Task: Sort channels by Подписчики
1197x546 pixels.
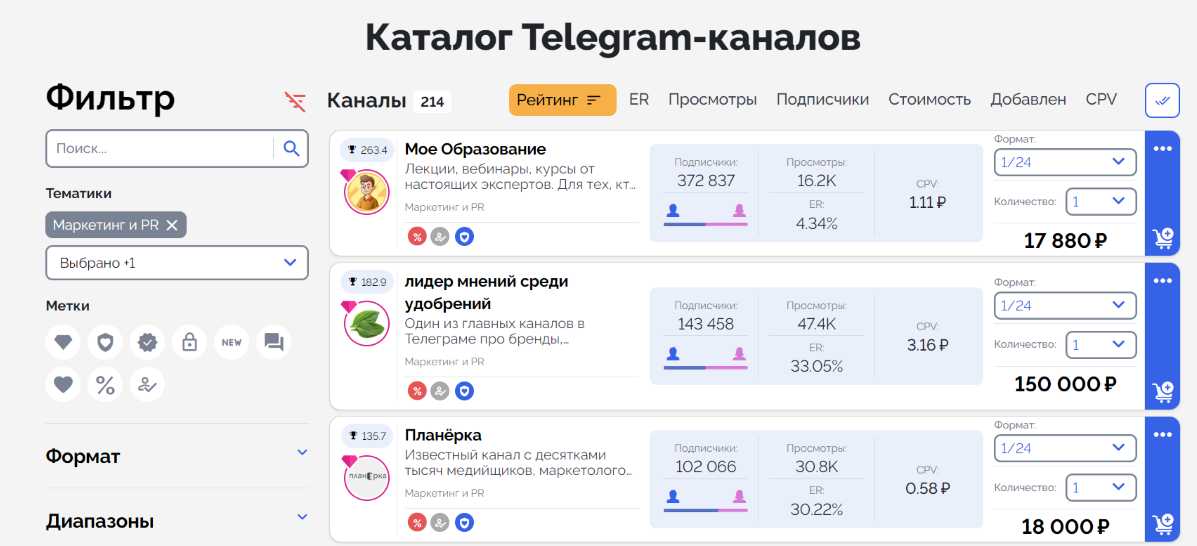Action: [822, 100]
